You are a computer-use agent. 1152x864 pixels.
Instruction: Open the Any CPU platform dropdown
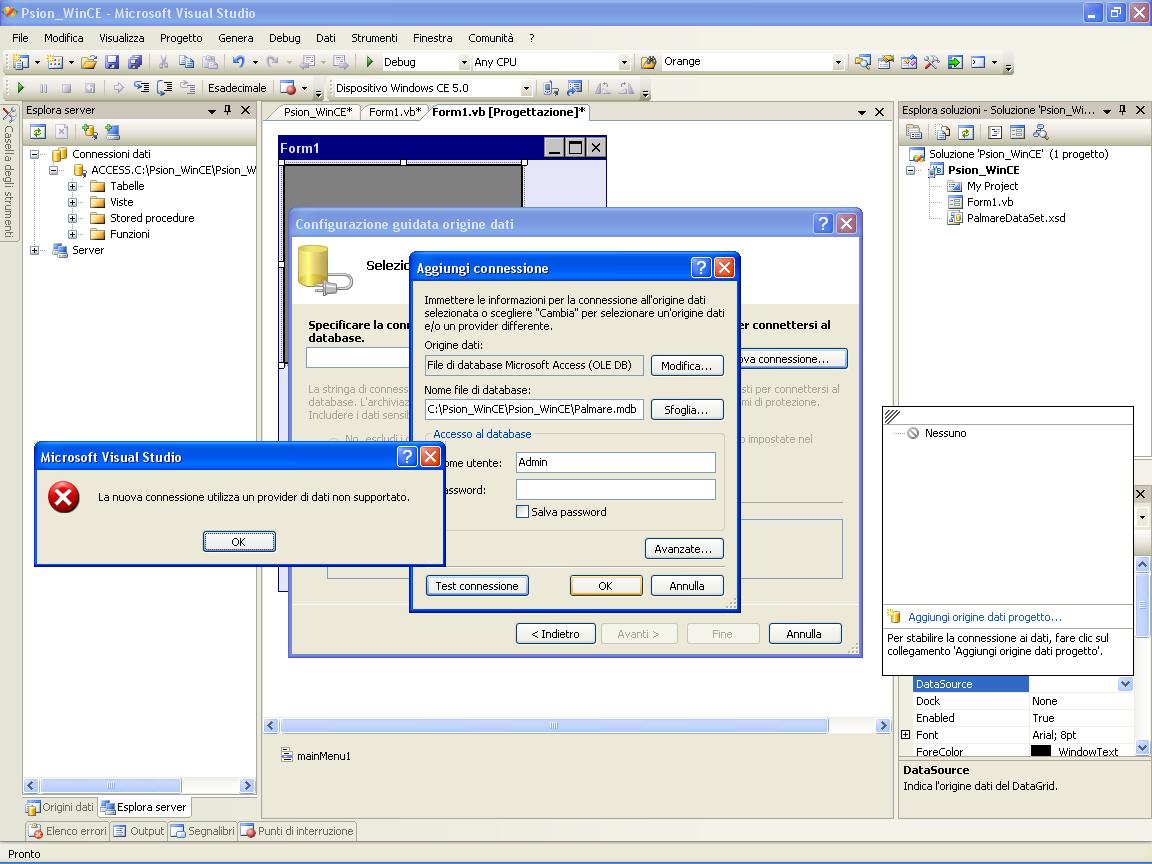(624, 62)
